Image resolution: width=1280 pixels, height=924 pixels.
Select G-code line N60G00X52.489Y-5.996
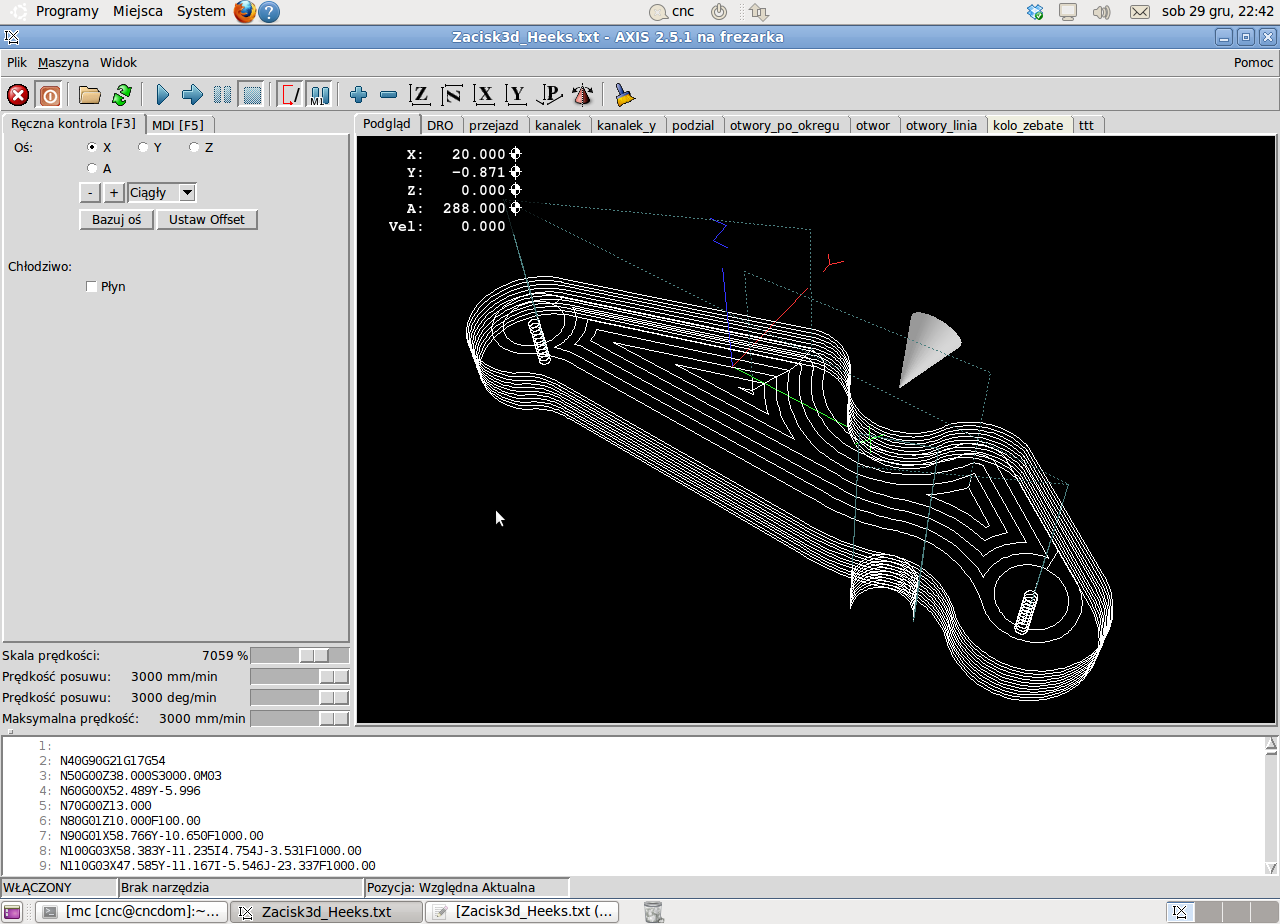[x=130, y=791]
